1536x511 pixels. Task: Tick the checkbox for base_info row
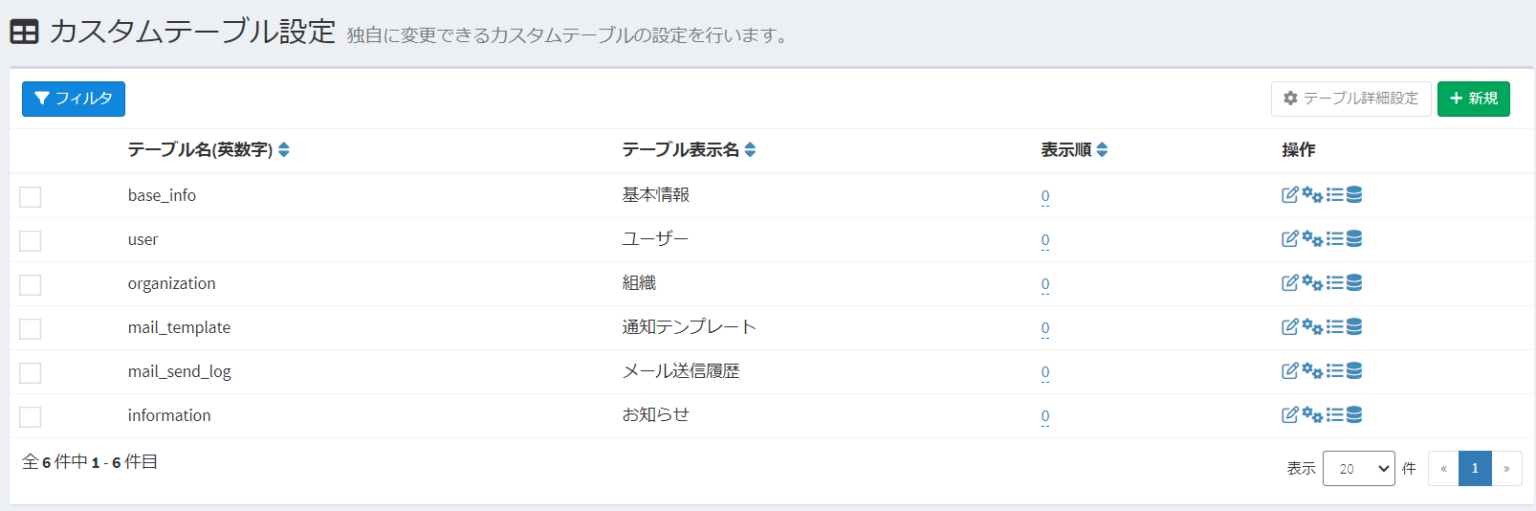pos(30,197)
